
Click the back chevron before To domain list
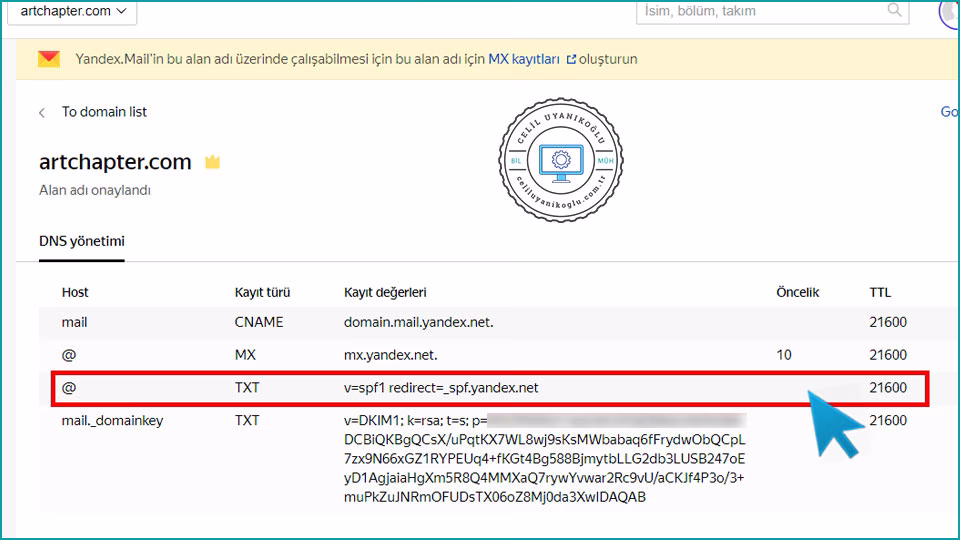click(42, 113)
